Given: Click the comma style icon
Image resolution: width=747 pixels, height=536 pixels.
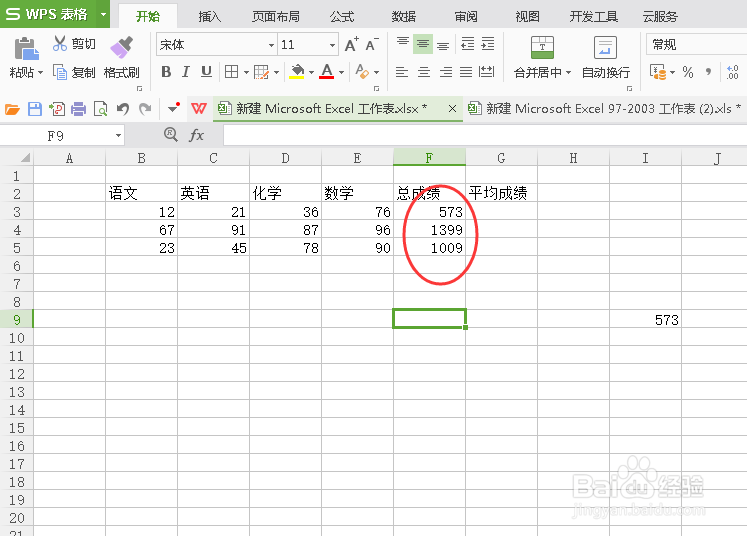Looking at the screenshot, I should [708, 72].
